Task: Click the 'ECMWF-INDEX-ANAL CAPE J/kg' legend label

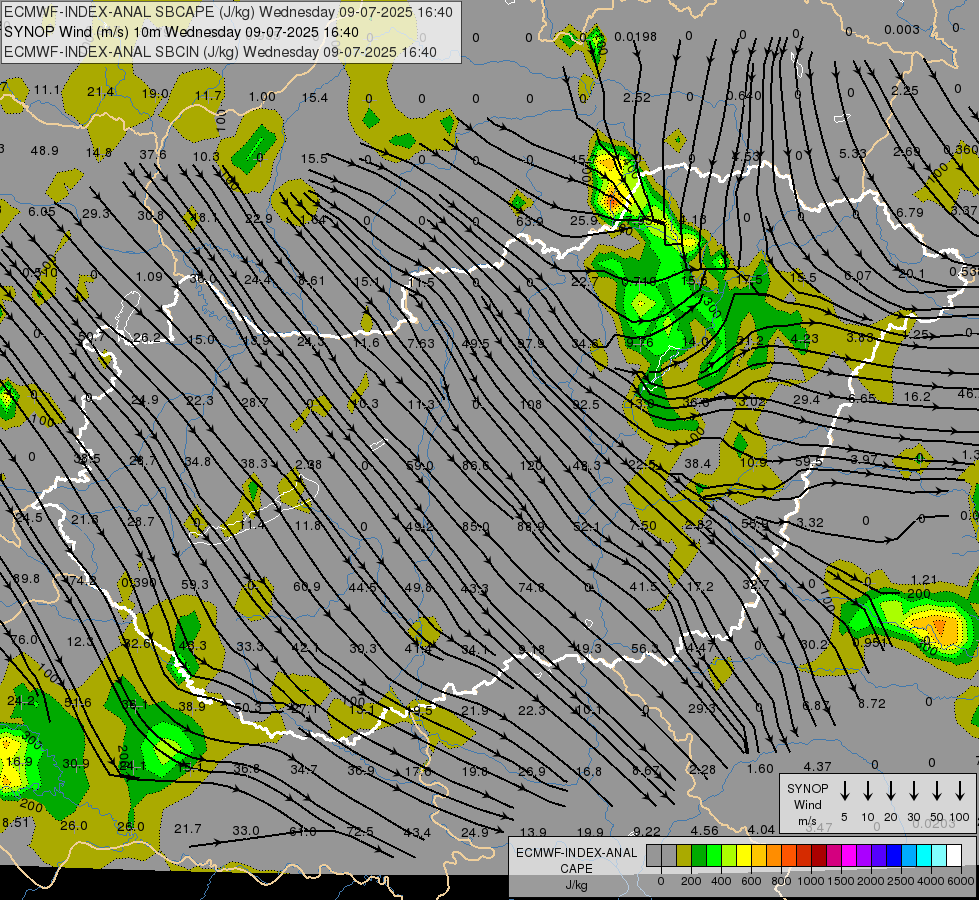Action: [x=576, y=868]
